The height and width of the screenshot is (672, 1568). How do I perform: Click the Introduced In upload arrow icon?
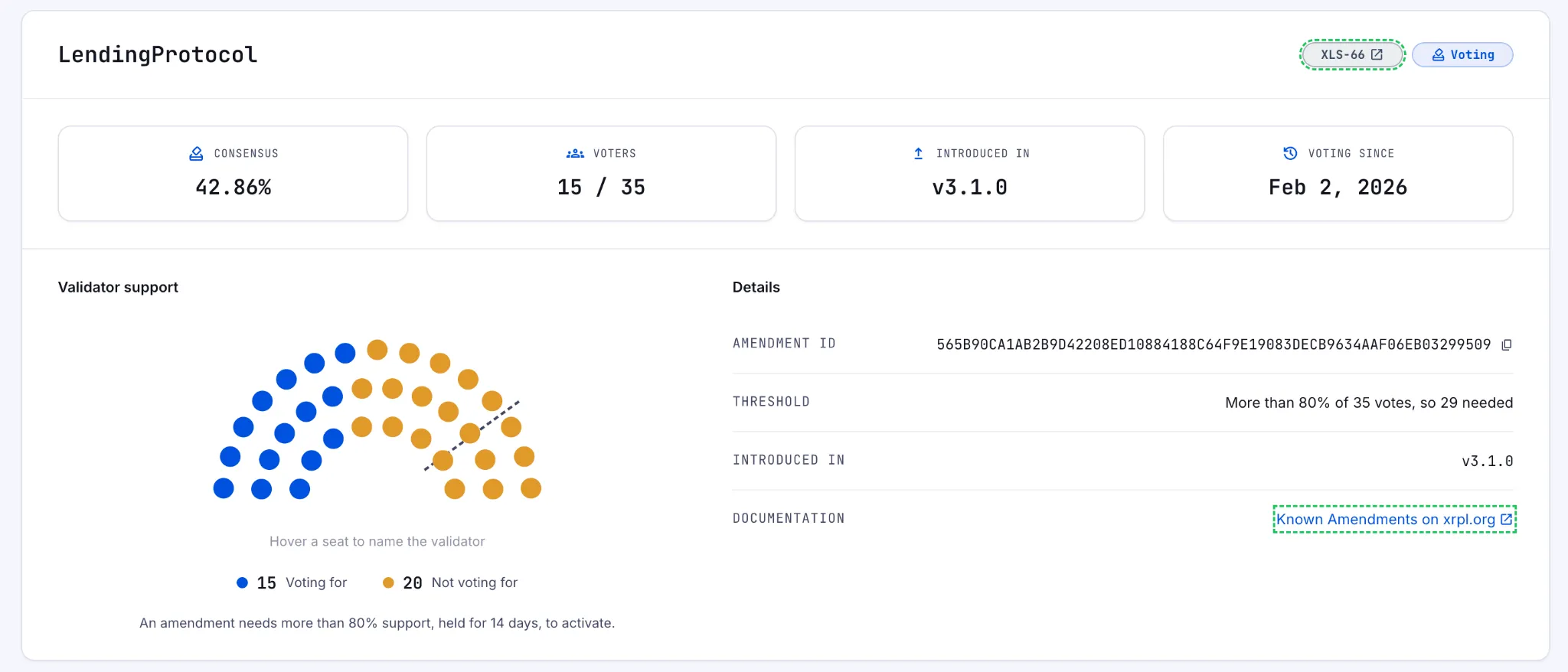pos(918,154)
